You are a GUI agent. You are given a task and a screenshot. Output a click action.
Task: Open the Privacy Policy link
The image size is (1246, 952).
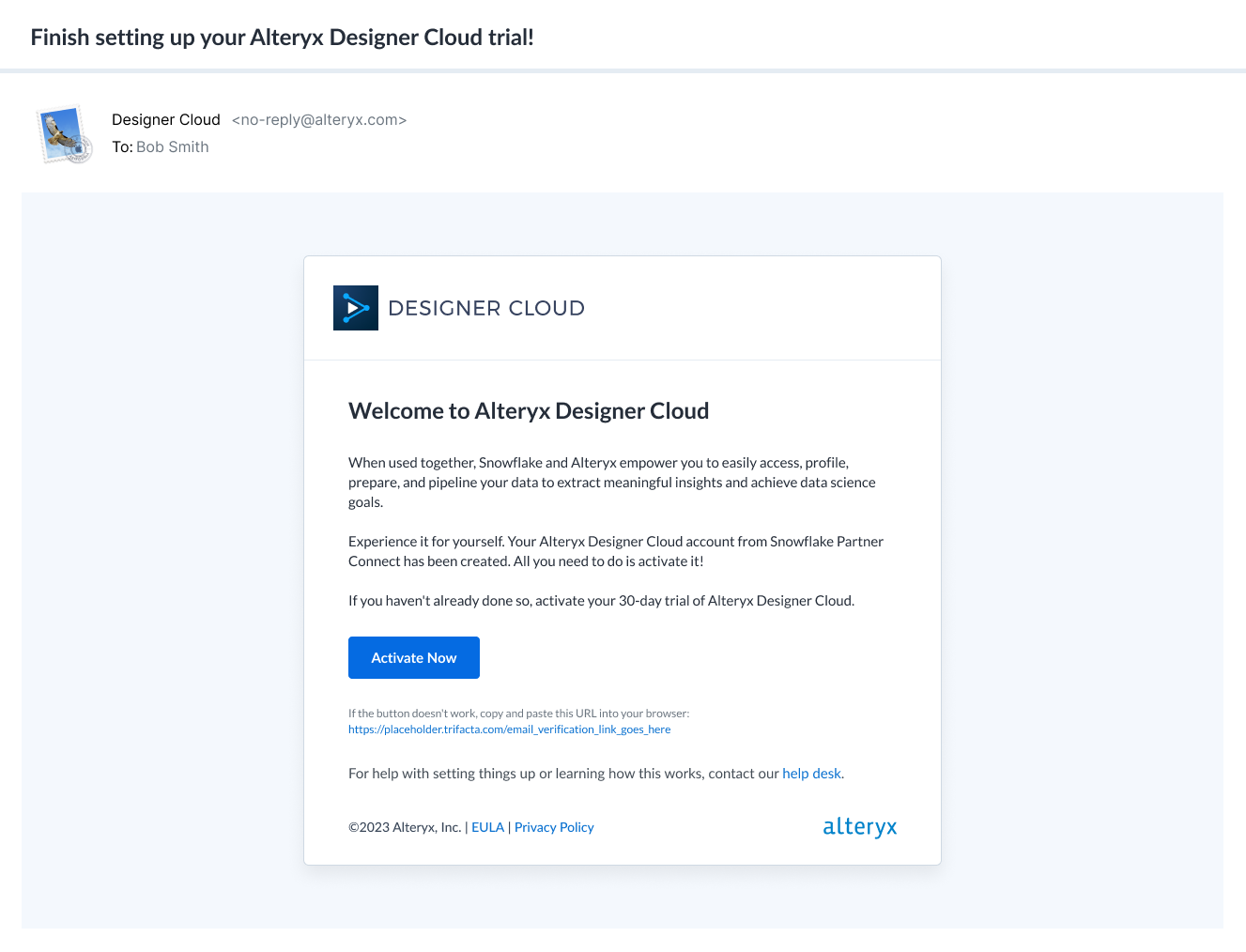pos(554,827)
